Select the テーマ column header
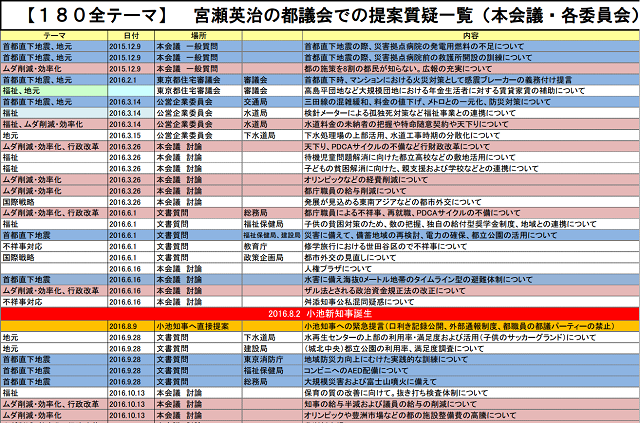 pos(54,36)
